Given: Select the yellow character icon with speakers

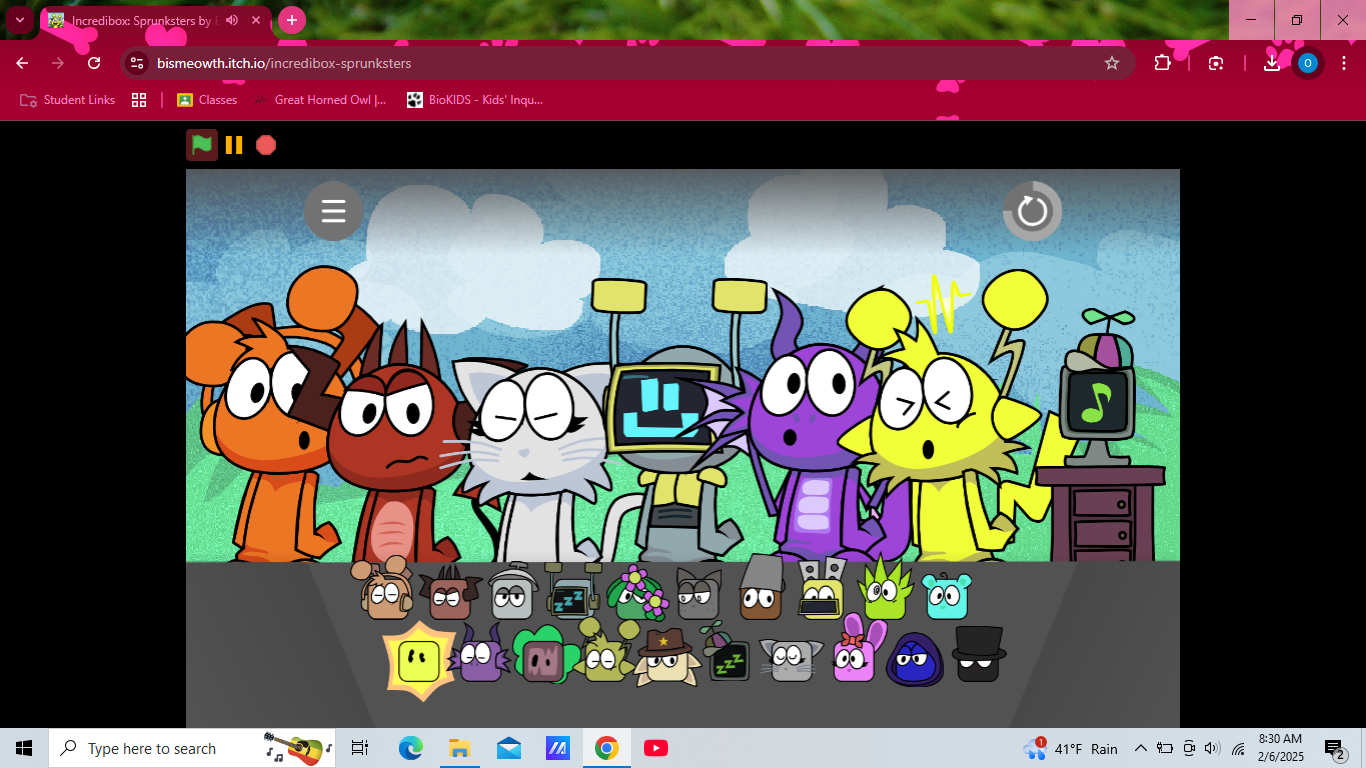Looking at the screenshot, I should pyautogui.click(x=822, y=591).
